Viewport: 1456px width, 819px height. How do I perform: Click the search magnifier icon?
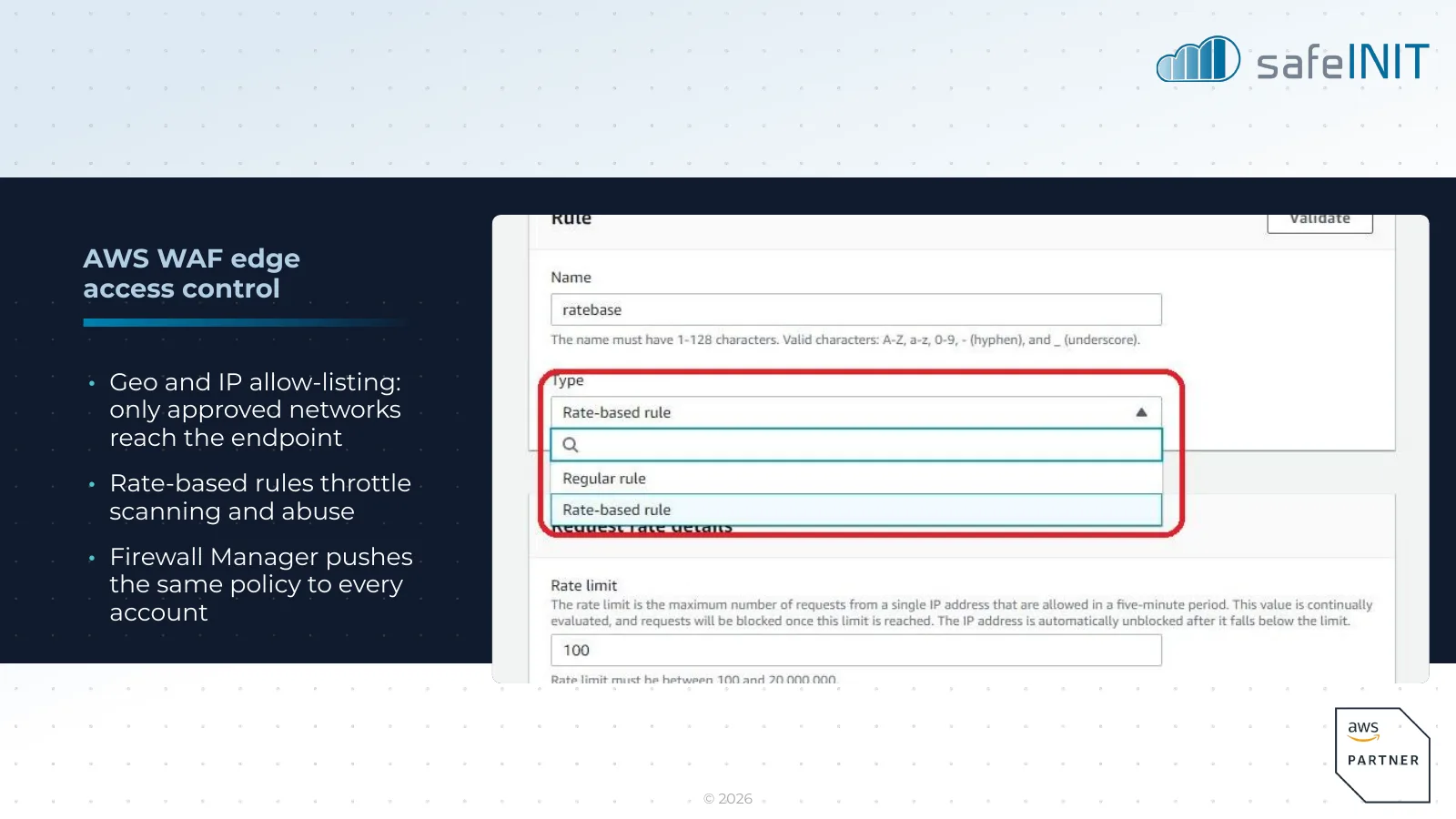[x=571, y=445]
